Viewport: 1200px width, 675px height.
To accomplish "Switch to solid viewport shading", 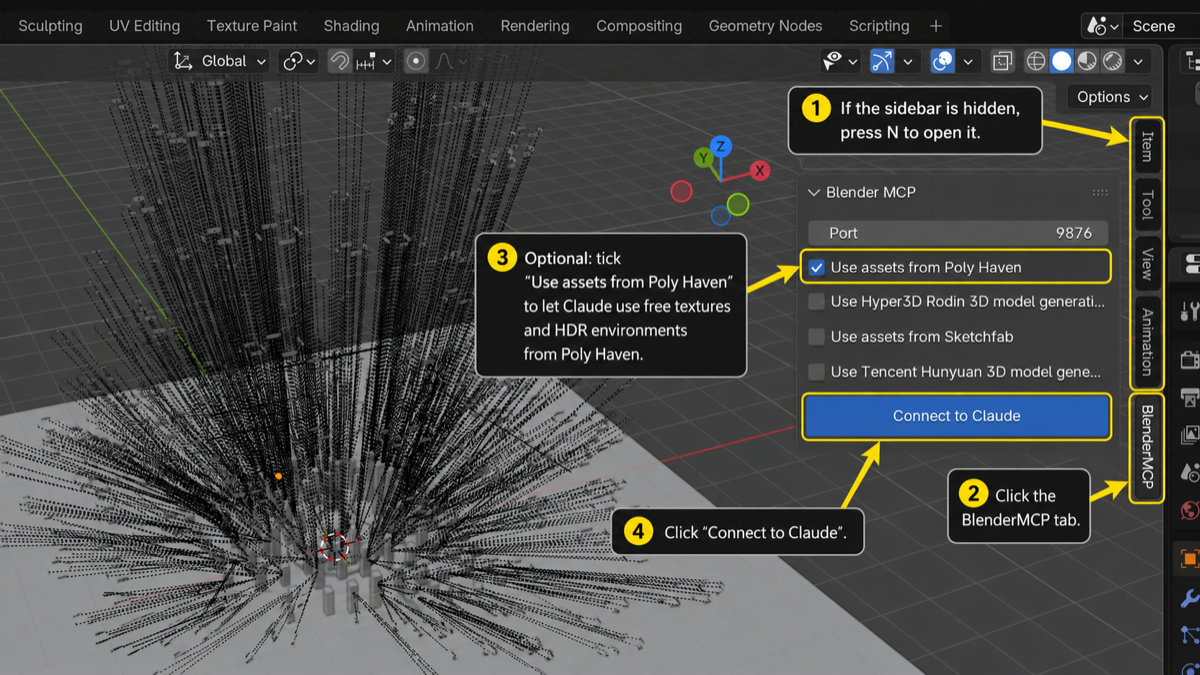I will [x=1062, y=61].
